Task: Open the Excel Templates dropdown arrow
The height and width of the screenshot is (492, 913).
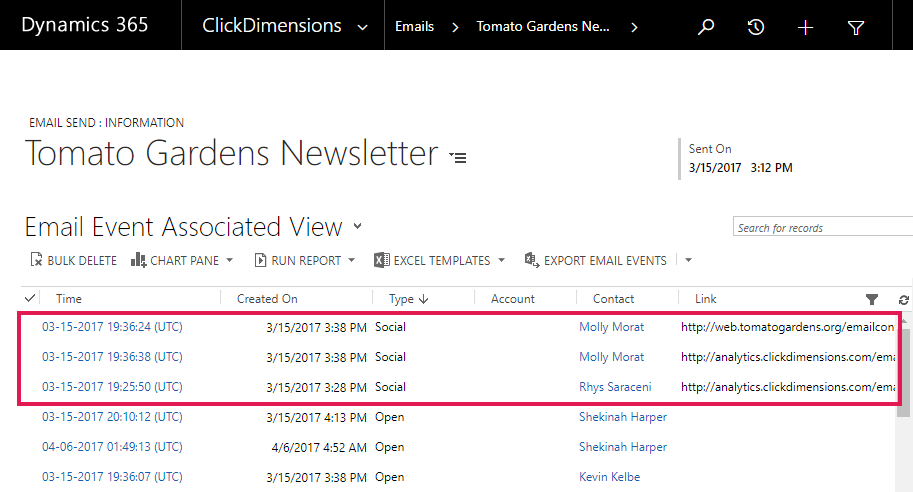Action: point(501,260)
